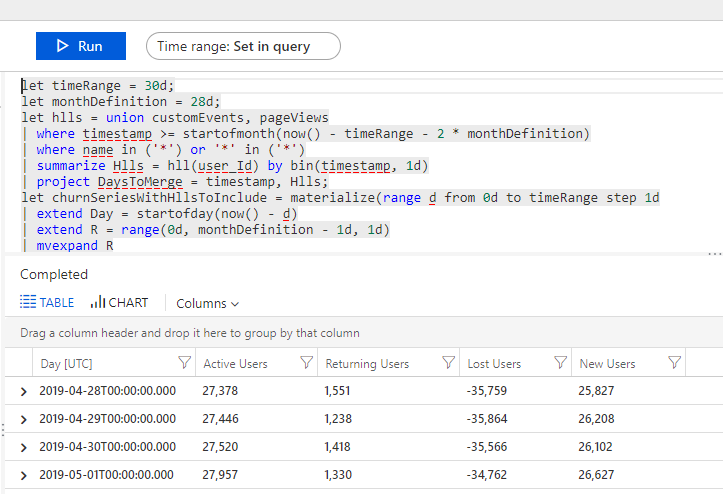
Task: Expand the 2019-04-28 result row
Action: tap(24, 392)
